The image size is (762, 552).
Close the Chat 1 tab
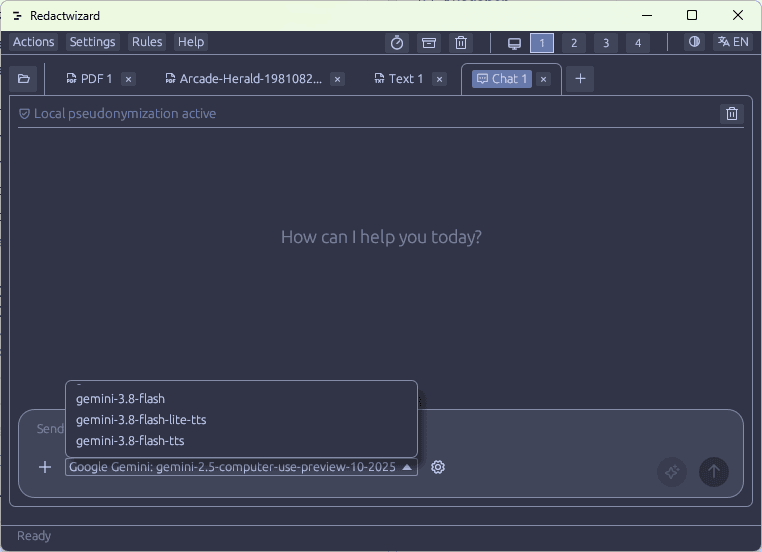point(543,79)
